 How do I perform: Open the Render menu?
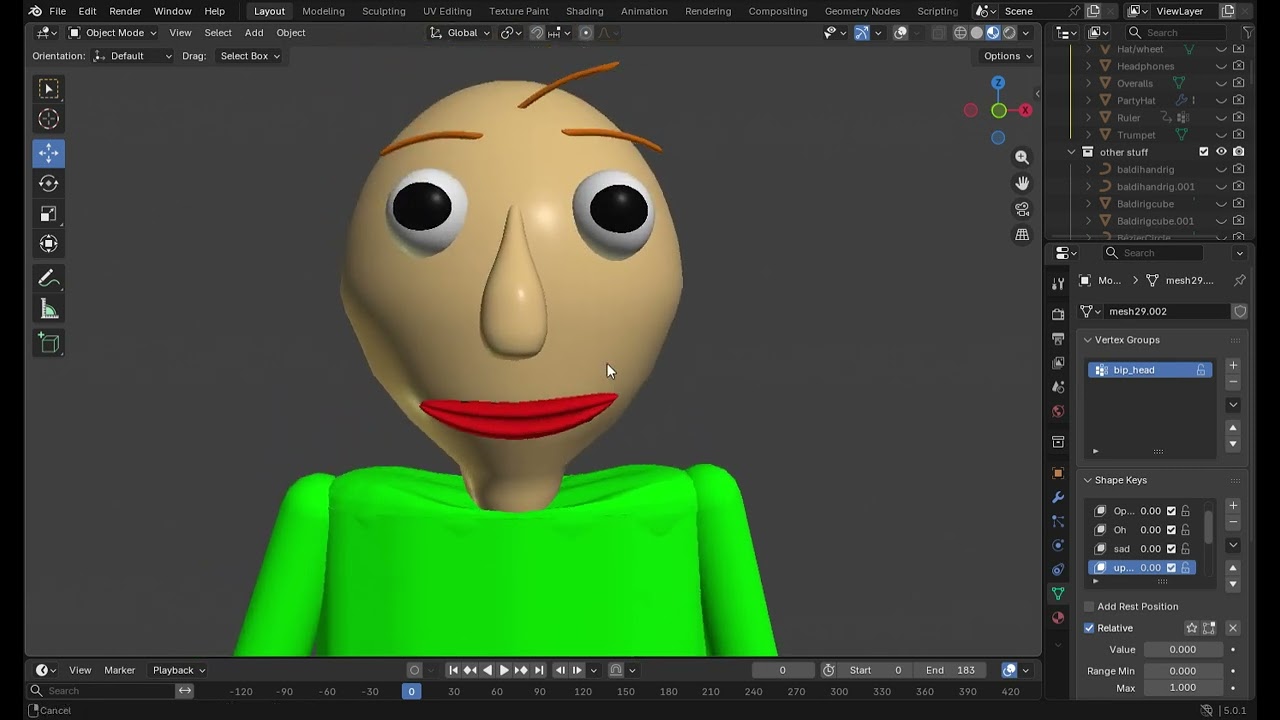[x=125, y=11]
